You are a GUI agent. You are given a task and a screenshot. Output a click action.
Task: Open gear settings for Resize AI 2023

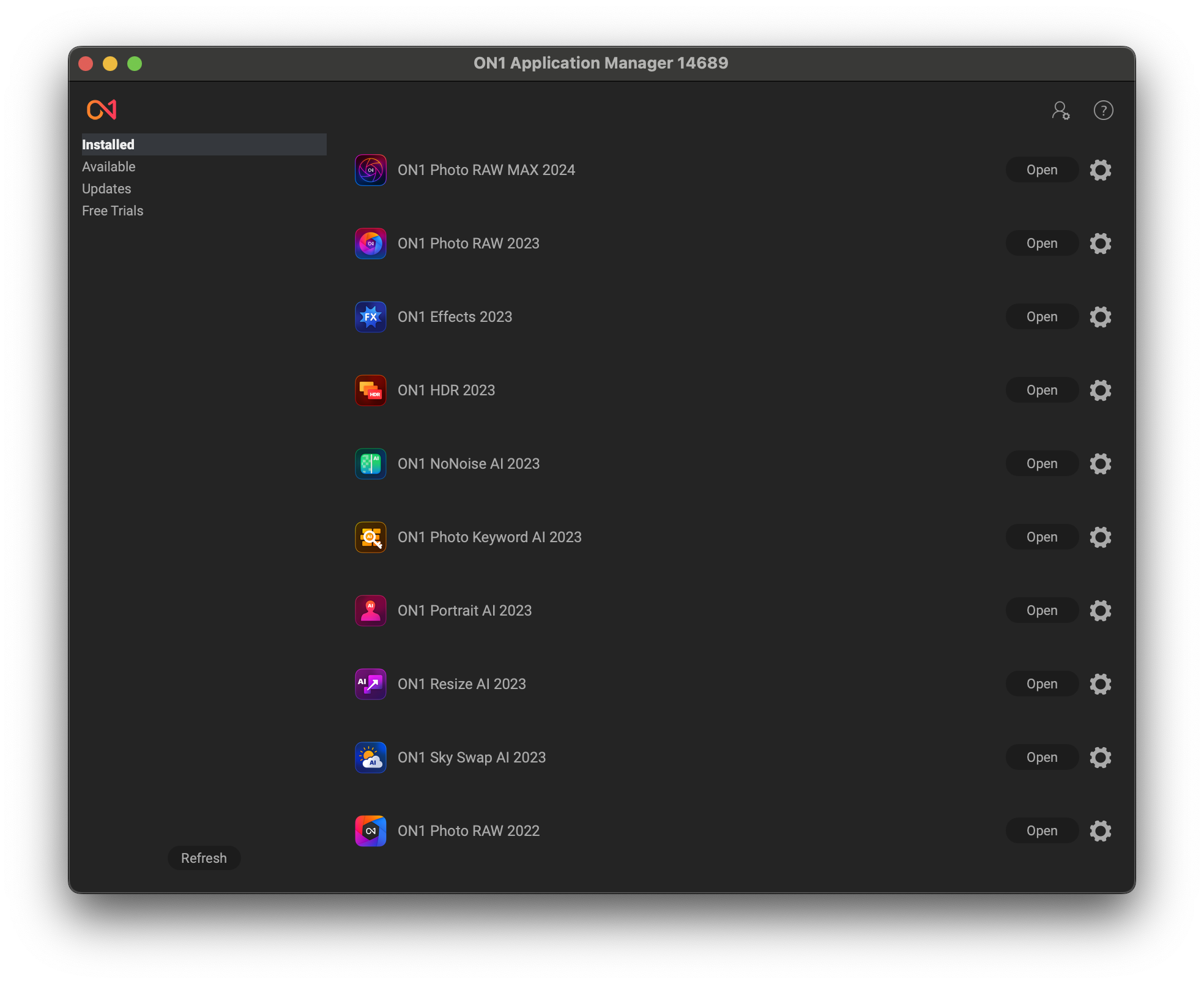[x=1101, y=684]
